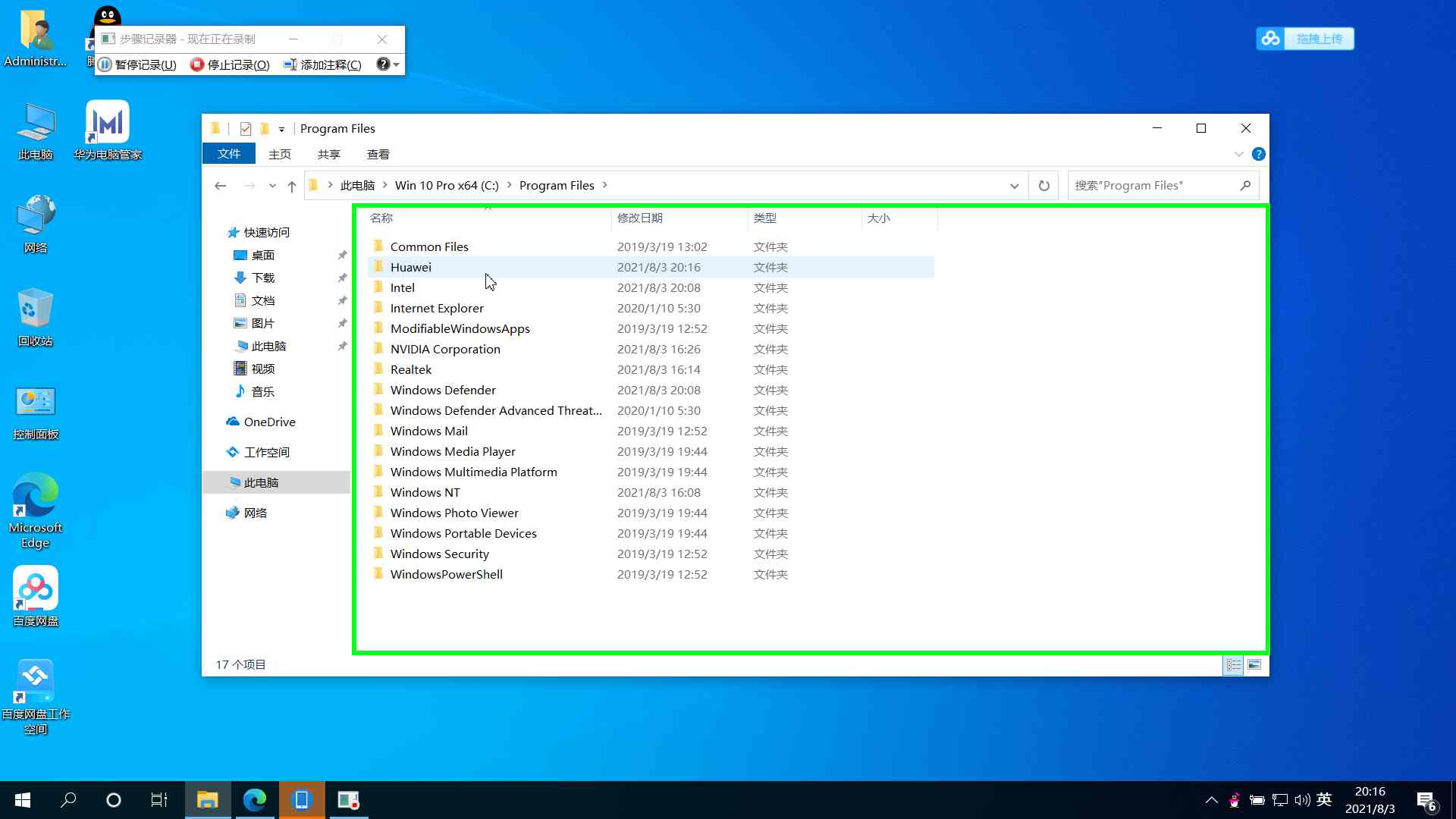This screenshot has height=819, width=1456.
Task: Unpin 桌面 from quick access
Action: pos(342,256)
